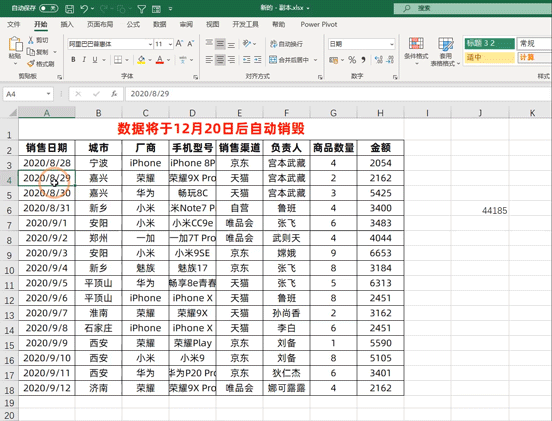This screenshot has height=421, width=552.
Task: Apply the 常规 cell style
Action: point(534,43)
